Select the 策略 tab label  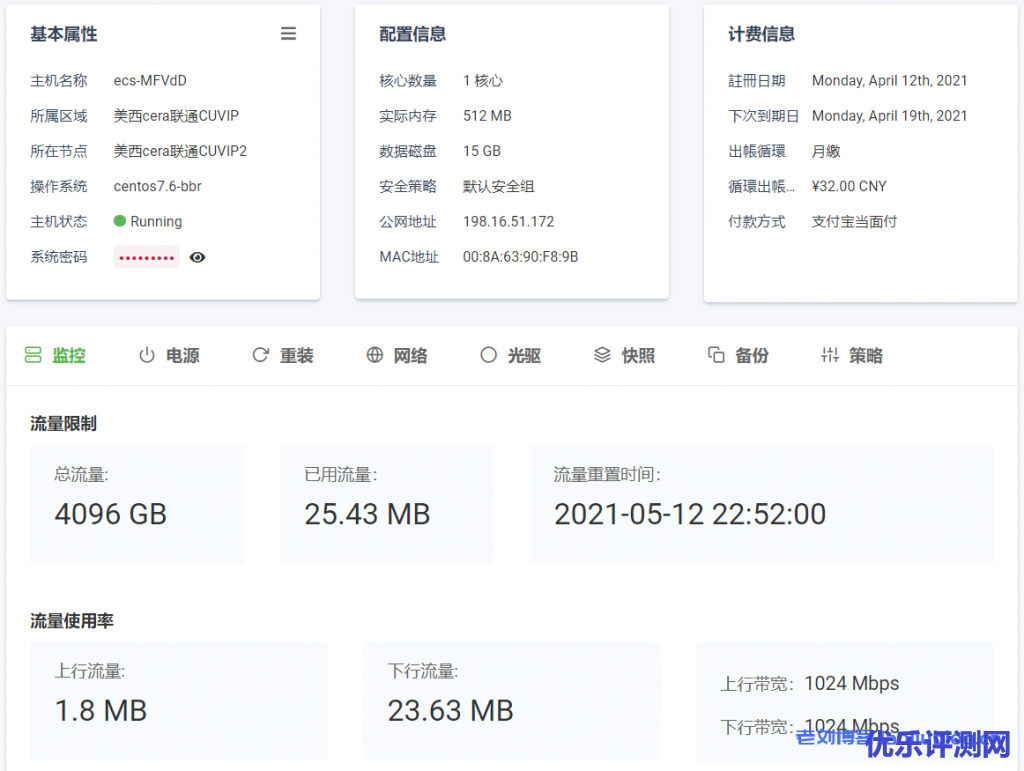pos(866,356)
